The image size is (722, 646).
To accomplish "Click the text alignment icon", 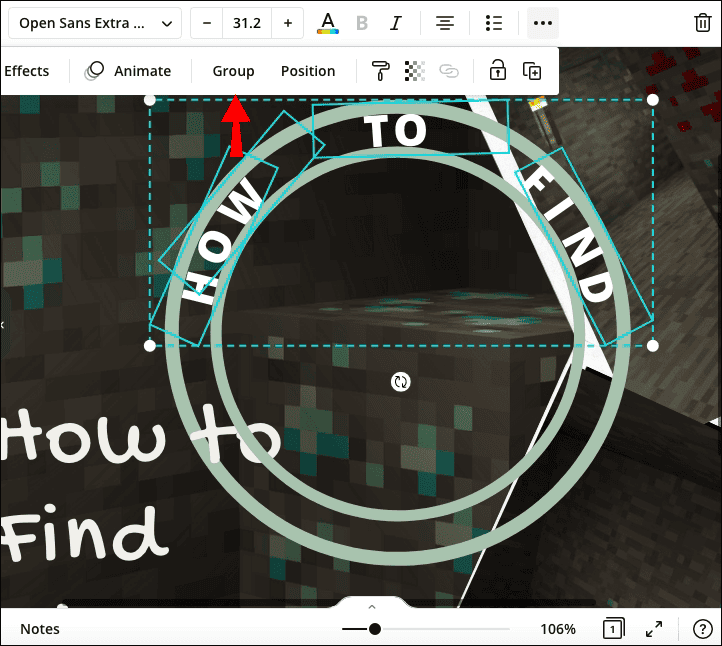I will [445, 23].
